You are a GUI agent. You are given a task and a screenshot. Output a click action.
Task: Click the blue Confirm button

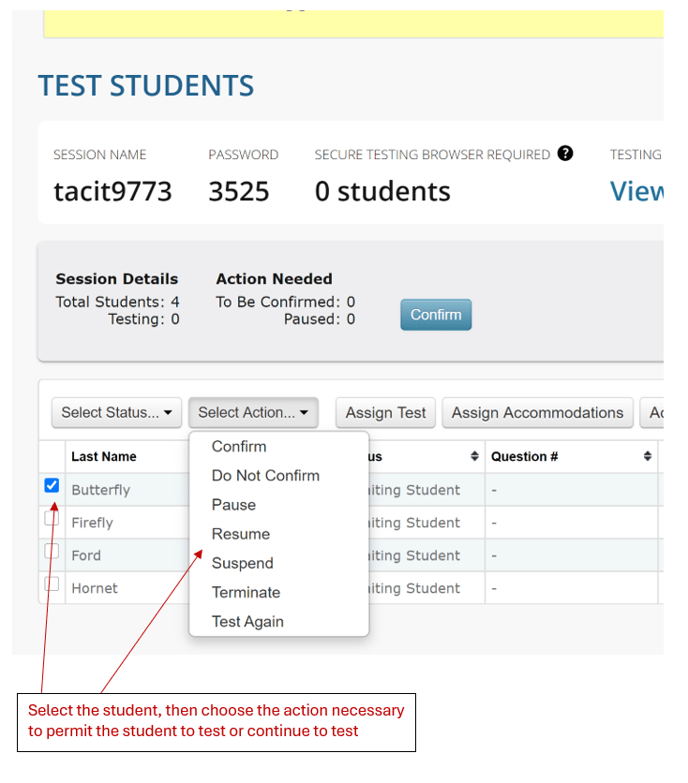pos(436,315)
